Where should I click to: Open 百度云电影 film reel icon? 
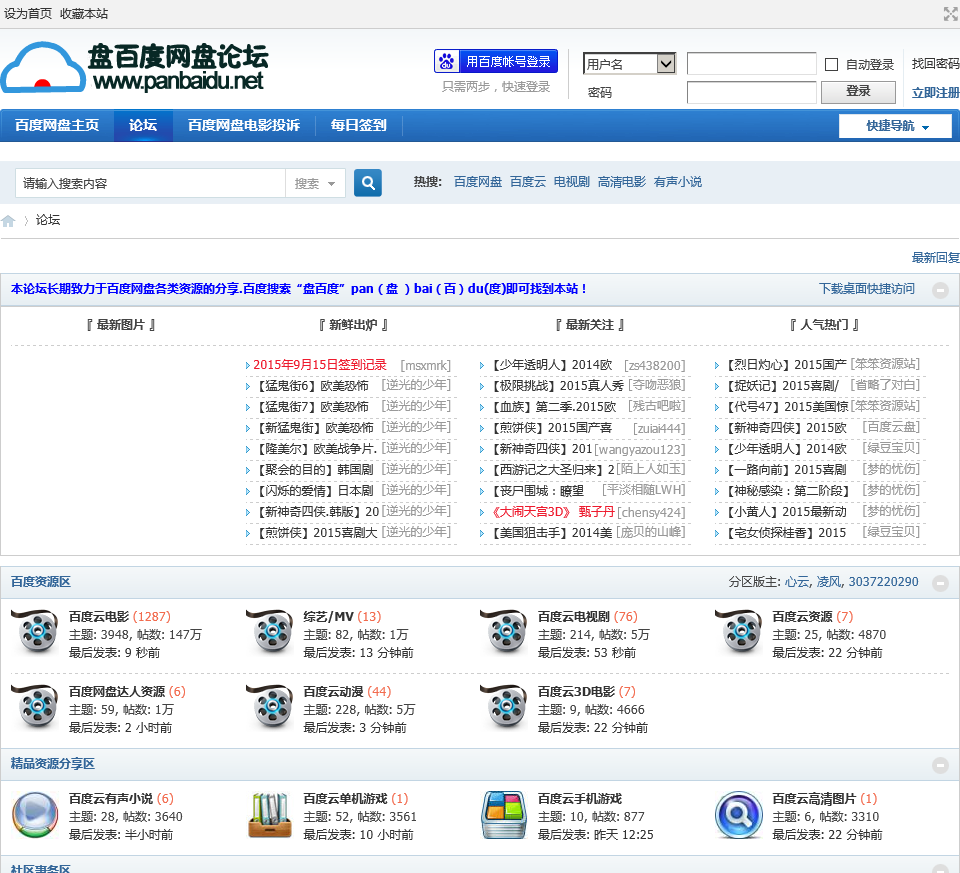pyautogui.click(x=35, y=633)
